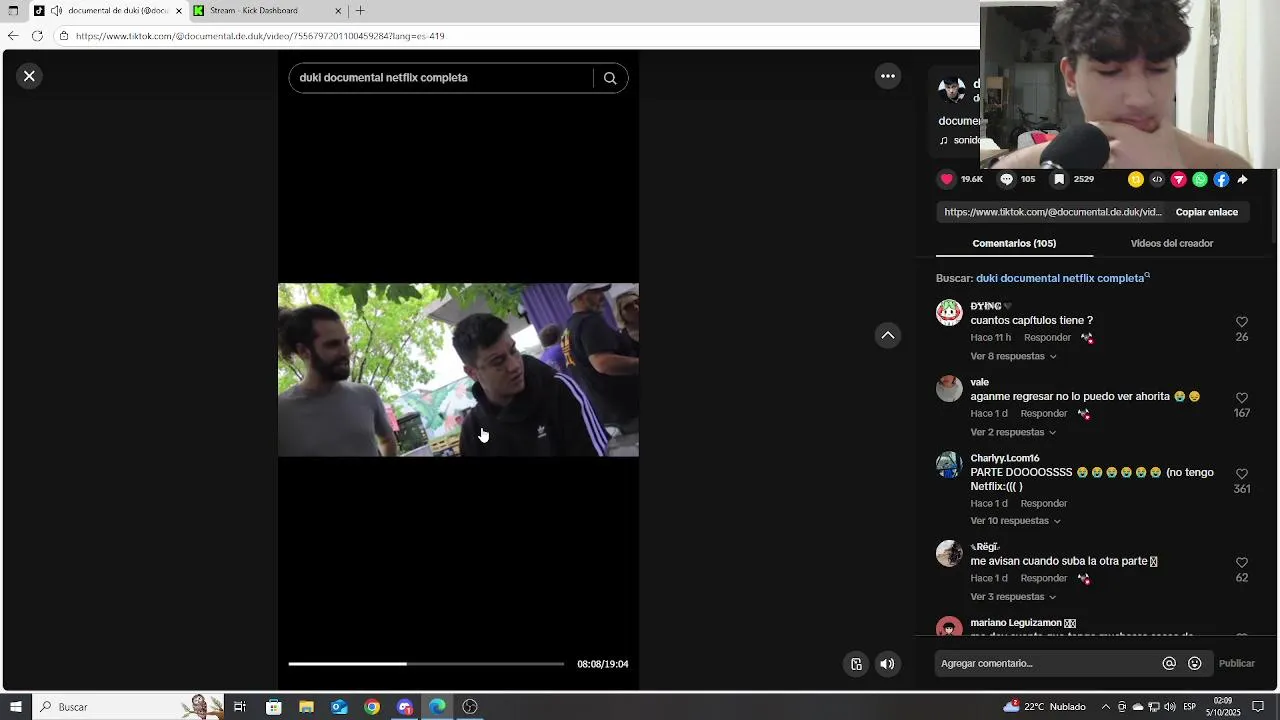Click the embed code icon
This screenshot has height=720, width=1280.
1157,180
